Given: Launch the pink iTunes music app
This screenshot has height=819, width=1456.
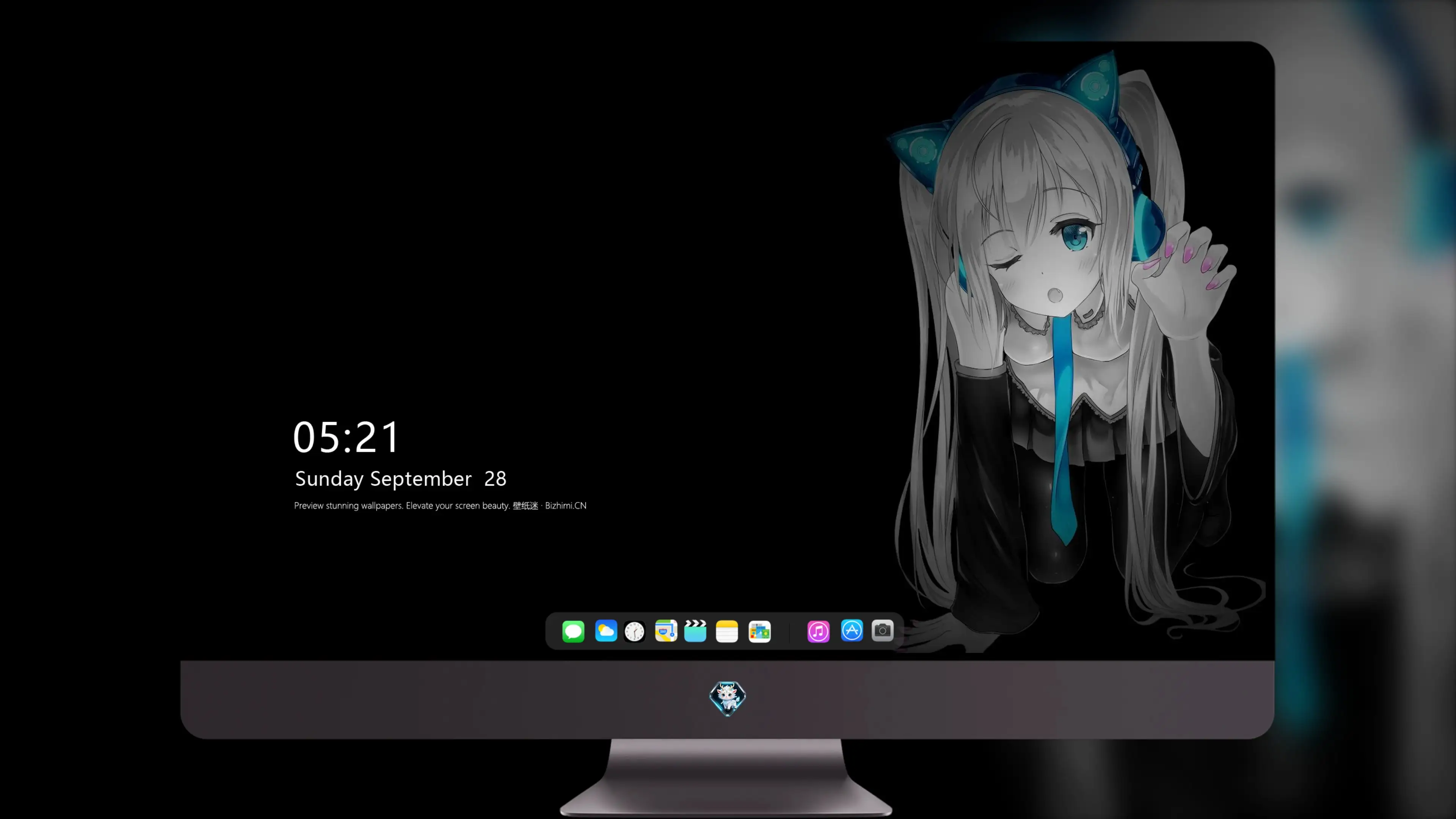Looking at the screenshot, I should click(819, 631).
